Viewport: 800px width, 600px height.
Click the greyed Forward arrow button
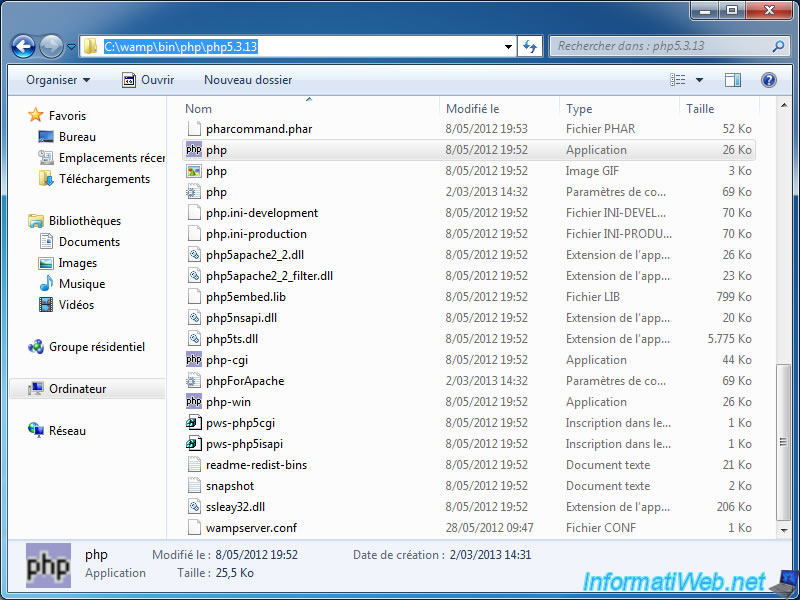[x=51, y=47]
